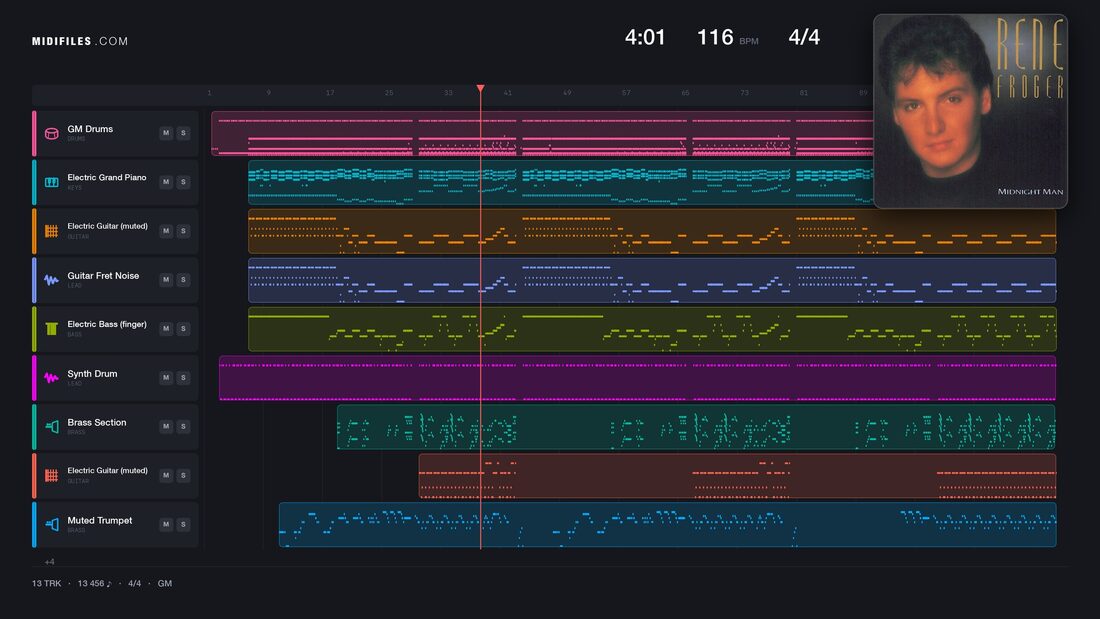Click the Synth Drum waveform icon
This screenshot has height=619, width=1100.
coord(51,378)
